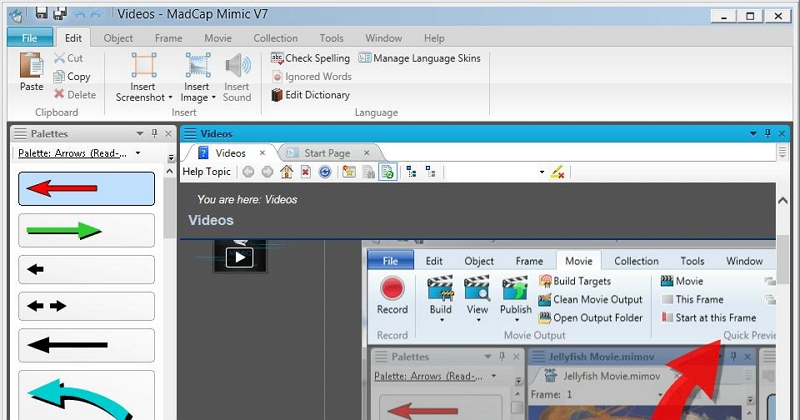
Task: Close the Videos document tab
Action: [262, 153]
